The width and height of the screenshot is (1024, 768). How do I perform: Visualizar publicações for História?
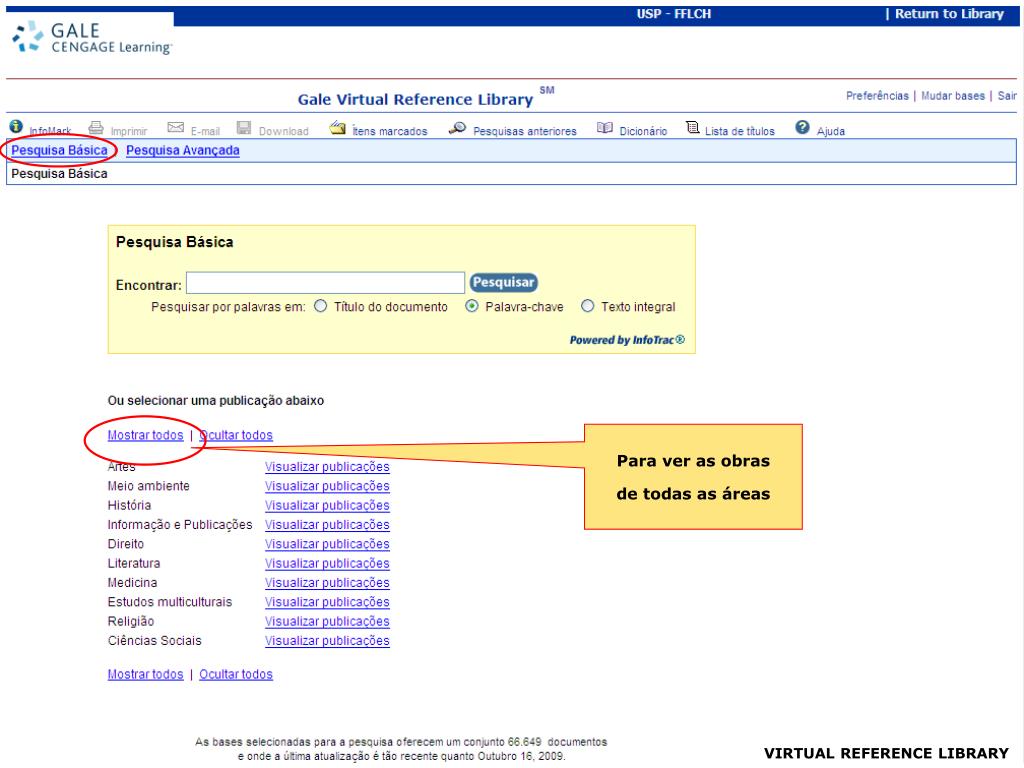click(327, 505)
